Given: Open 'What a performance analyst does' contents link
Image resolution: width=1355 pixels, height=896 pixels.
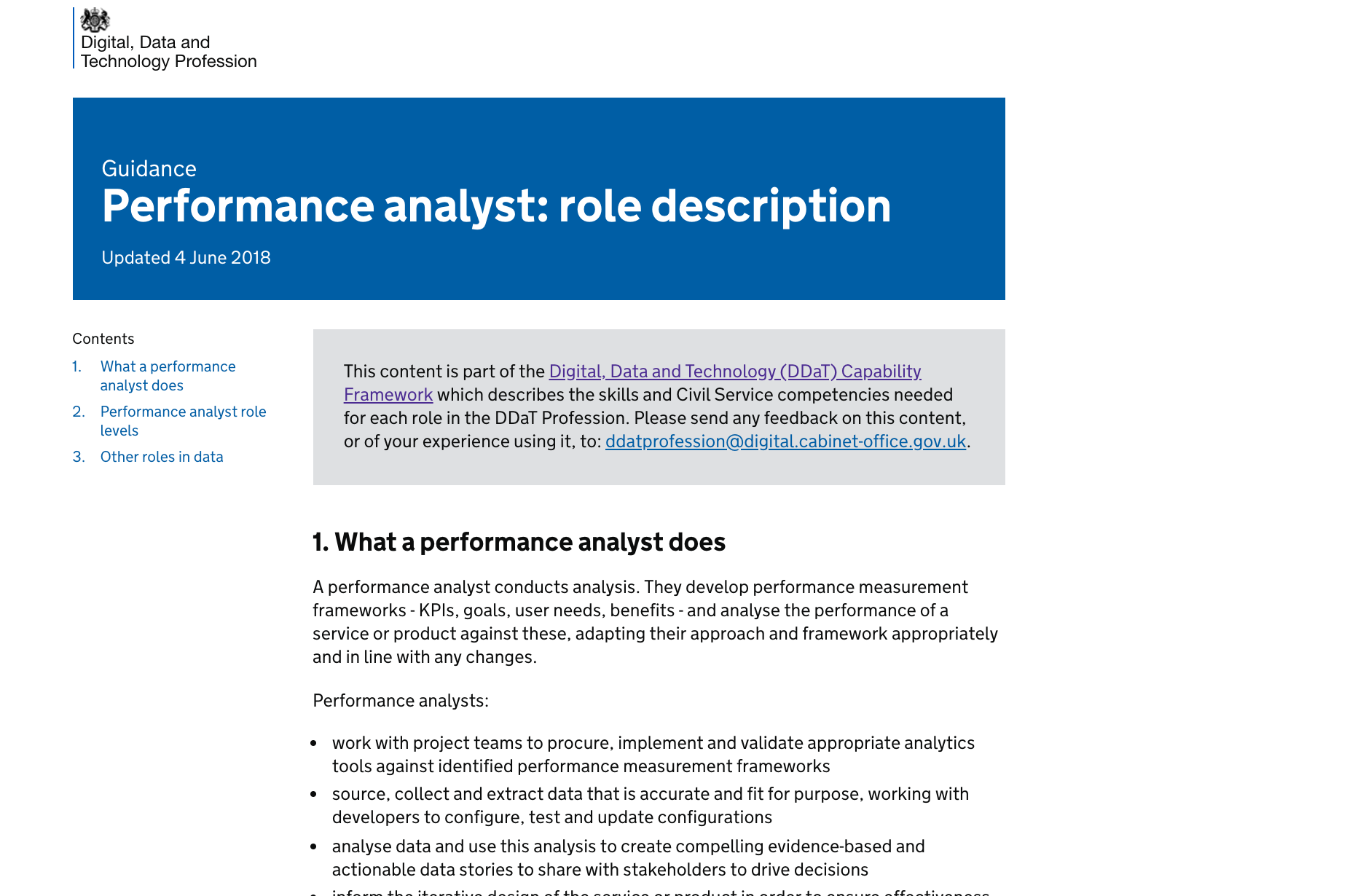Looking at the screenshot, I should [x=168, y=376].
